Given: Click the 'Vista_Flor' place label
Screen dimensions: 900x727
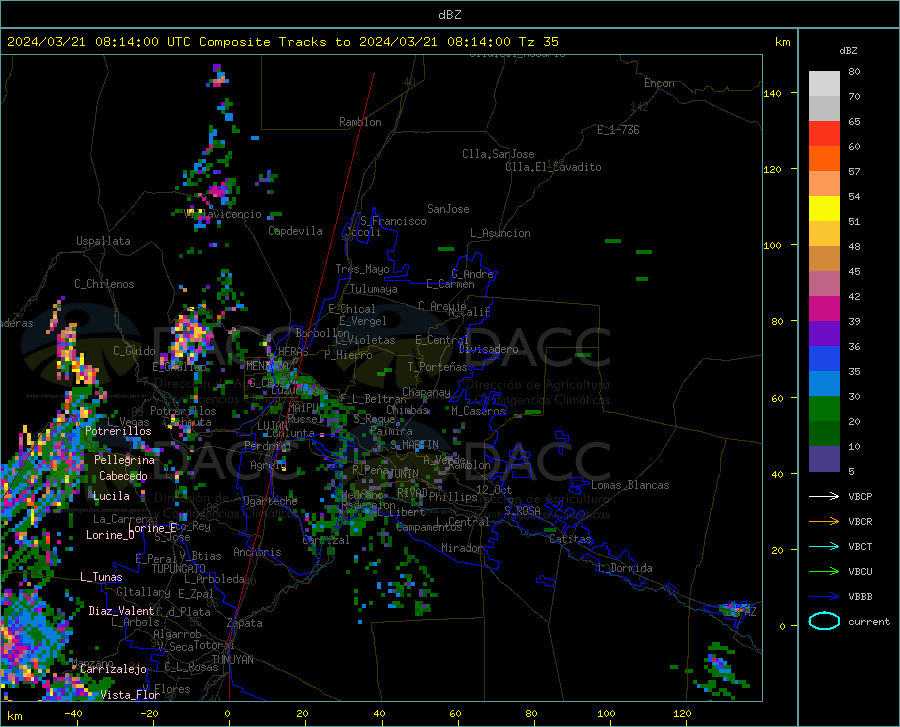Looking at the screenshot, I should 130,695.
